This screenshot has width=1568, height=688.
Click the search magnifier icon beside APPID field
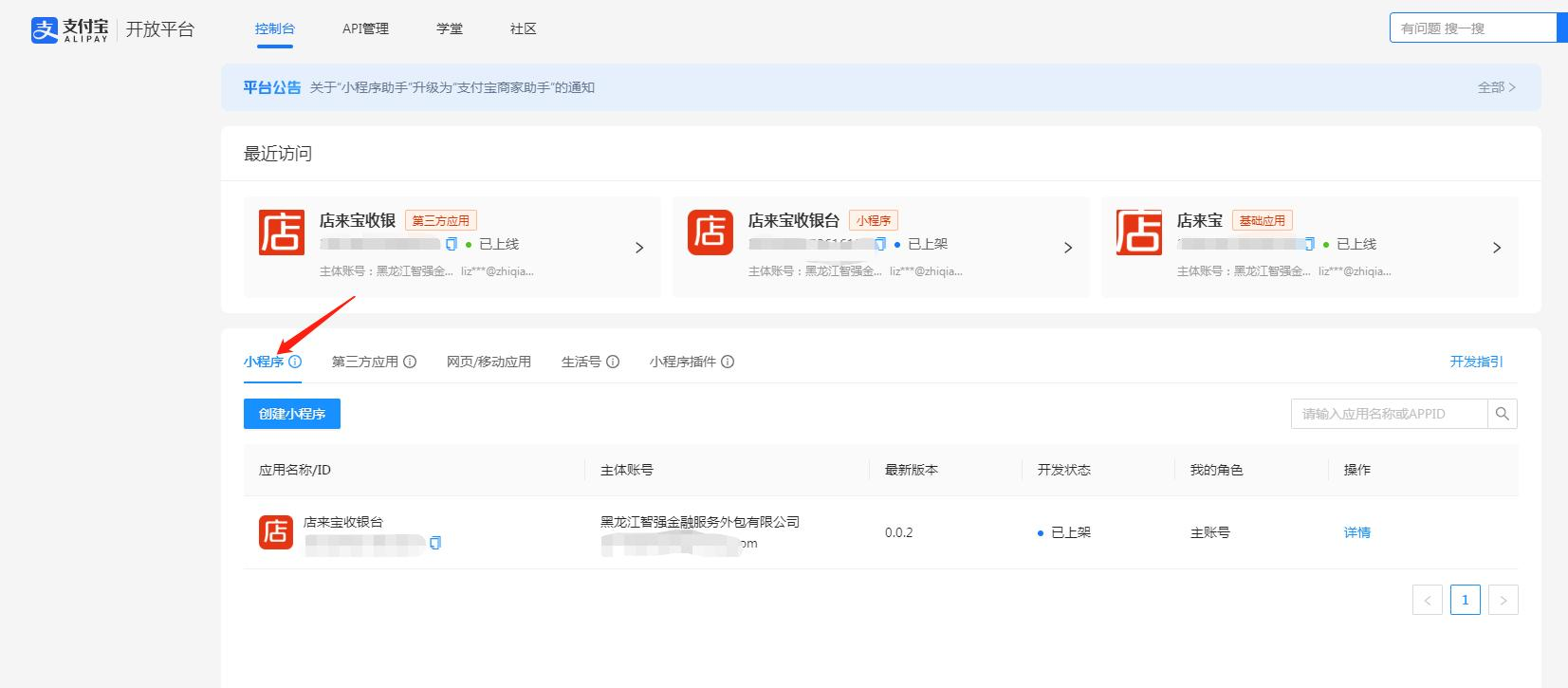(x=1502, y=414)
